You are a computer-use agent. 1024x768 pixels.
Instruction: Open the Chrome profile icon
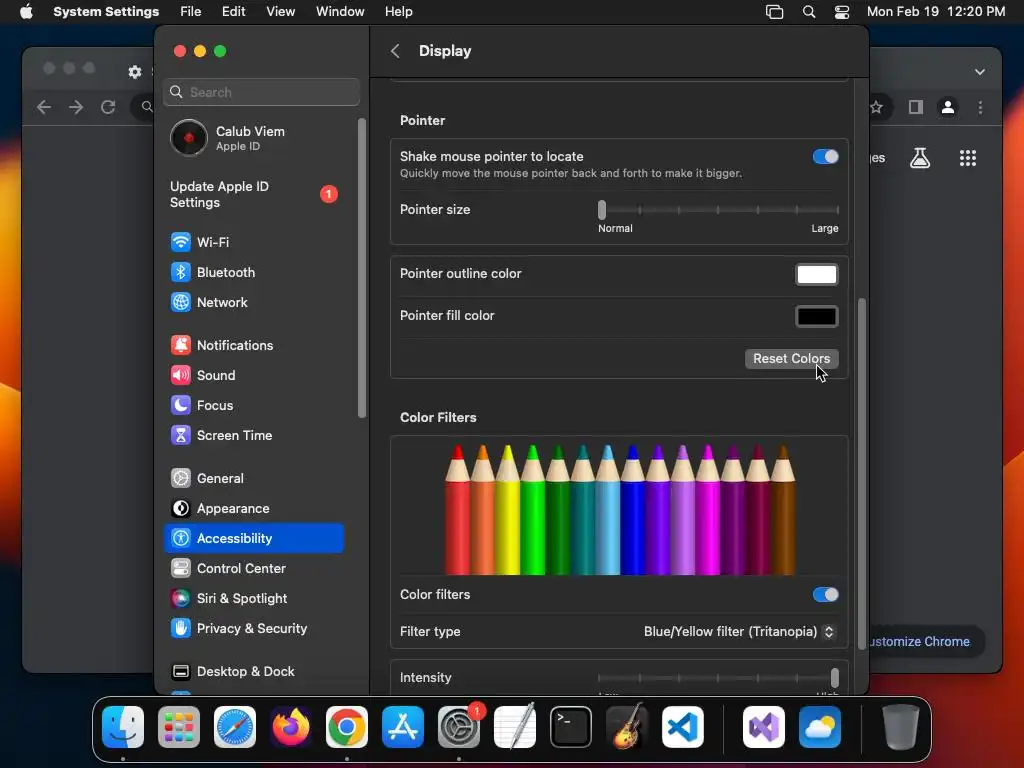tap(948, 107)
